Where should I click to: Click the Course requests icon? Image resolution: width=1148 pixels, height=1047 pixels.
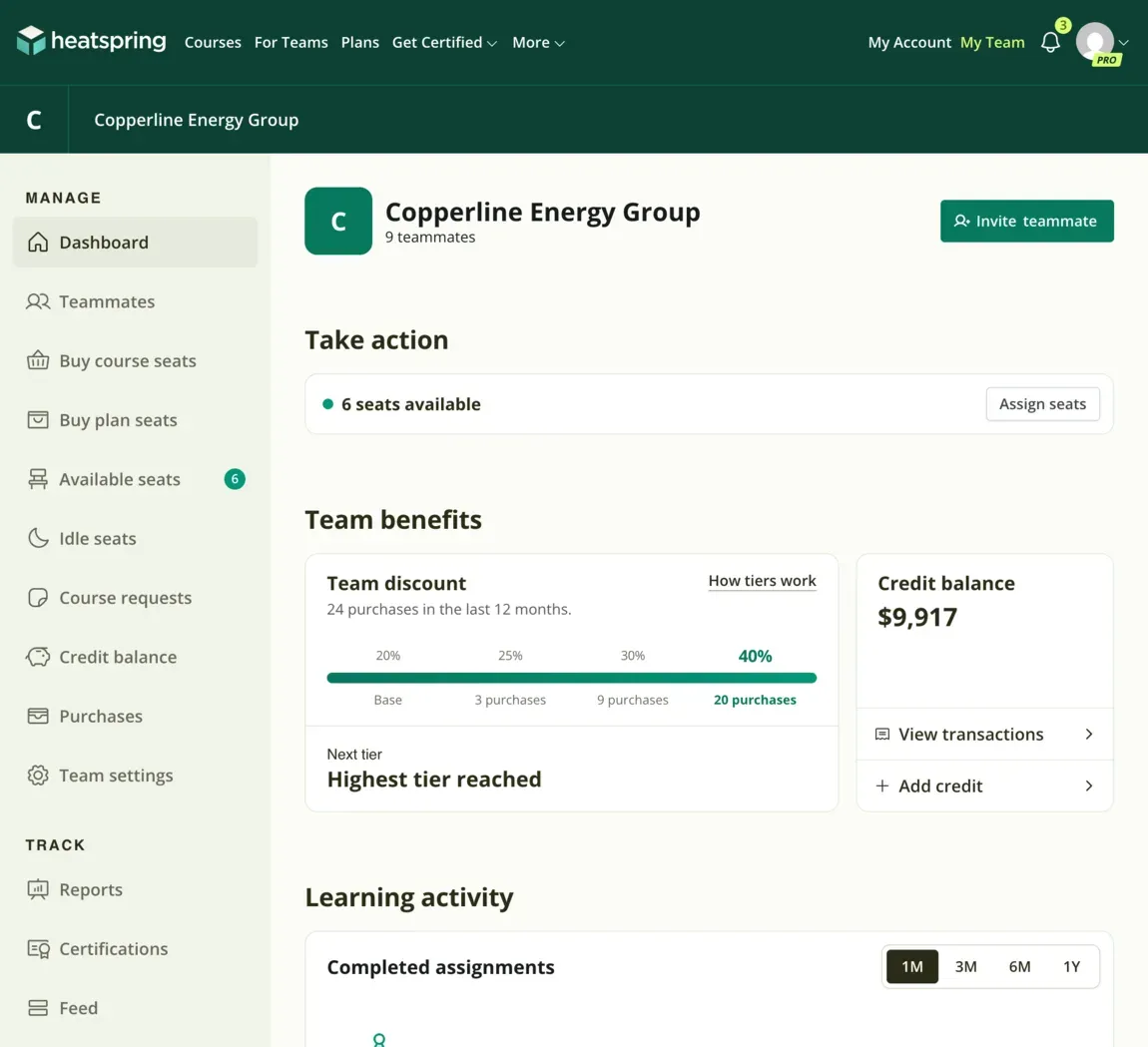tap(38, 598)
